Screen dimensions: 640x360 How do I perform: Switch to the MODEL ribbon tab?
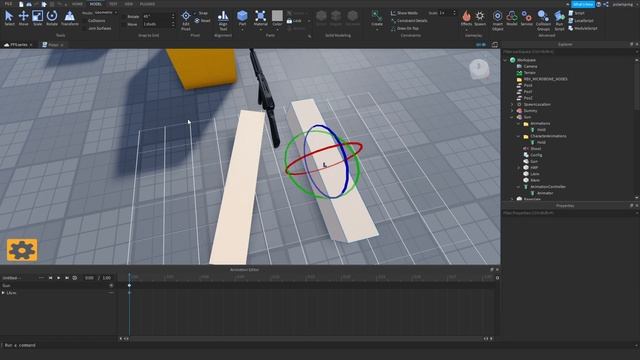coord(96,4)
